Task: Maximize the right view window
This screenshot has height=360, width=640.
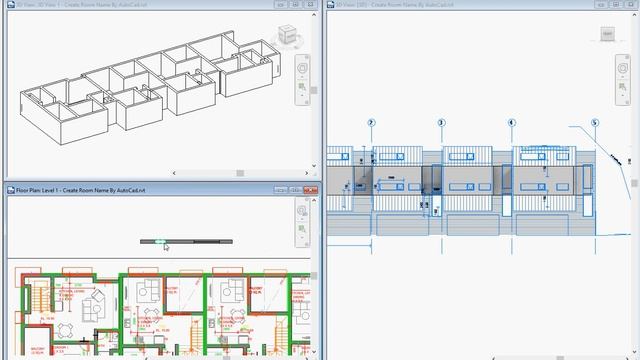Action: 616,4
